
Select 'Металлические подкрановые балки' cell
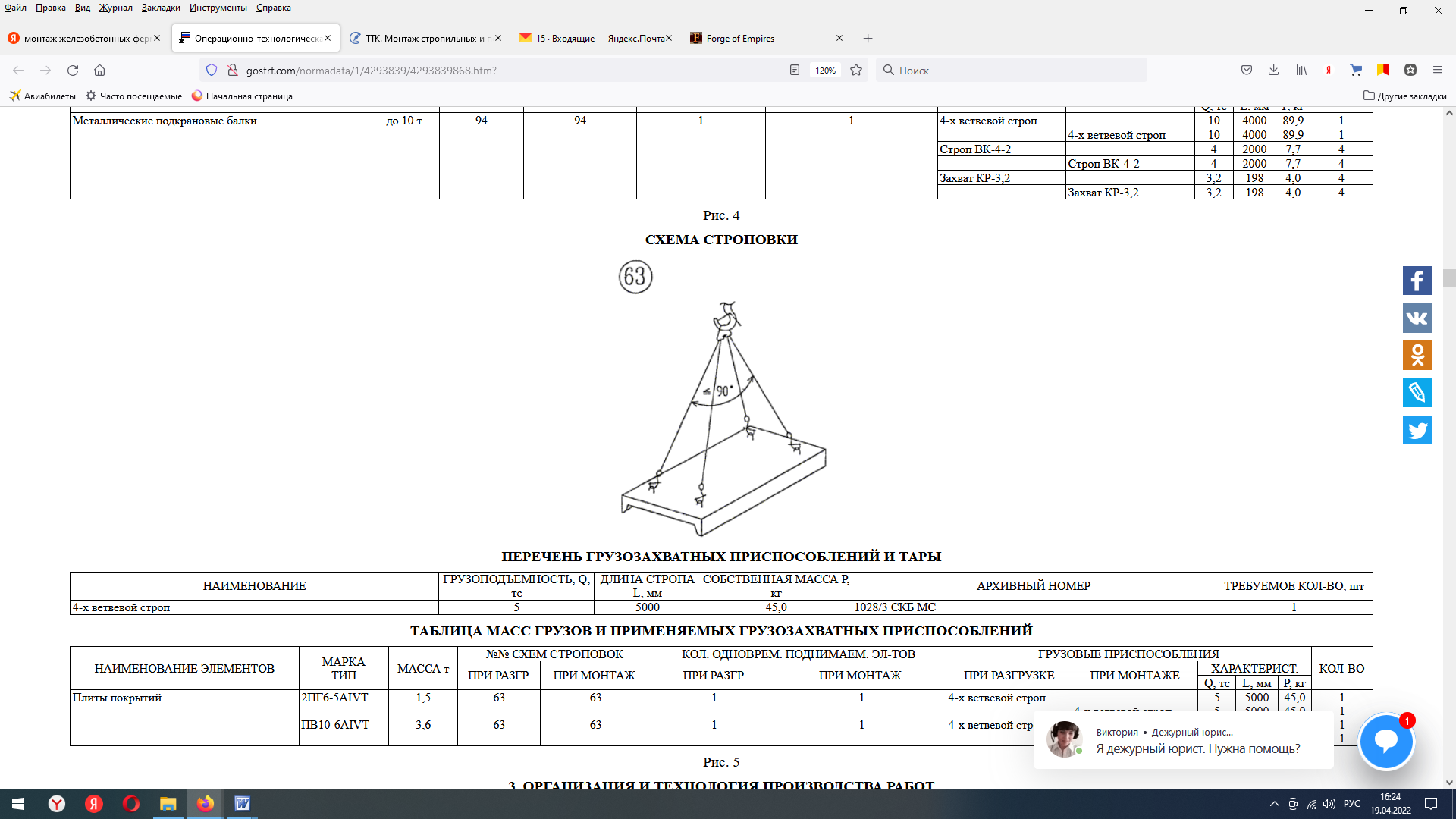pyautogui.click(x=190, y=155)
